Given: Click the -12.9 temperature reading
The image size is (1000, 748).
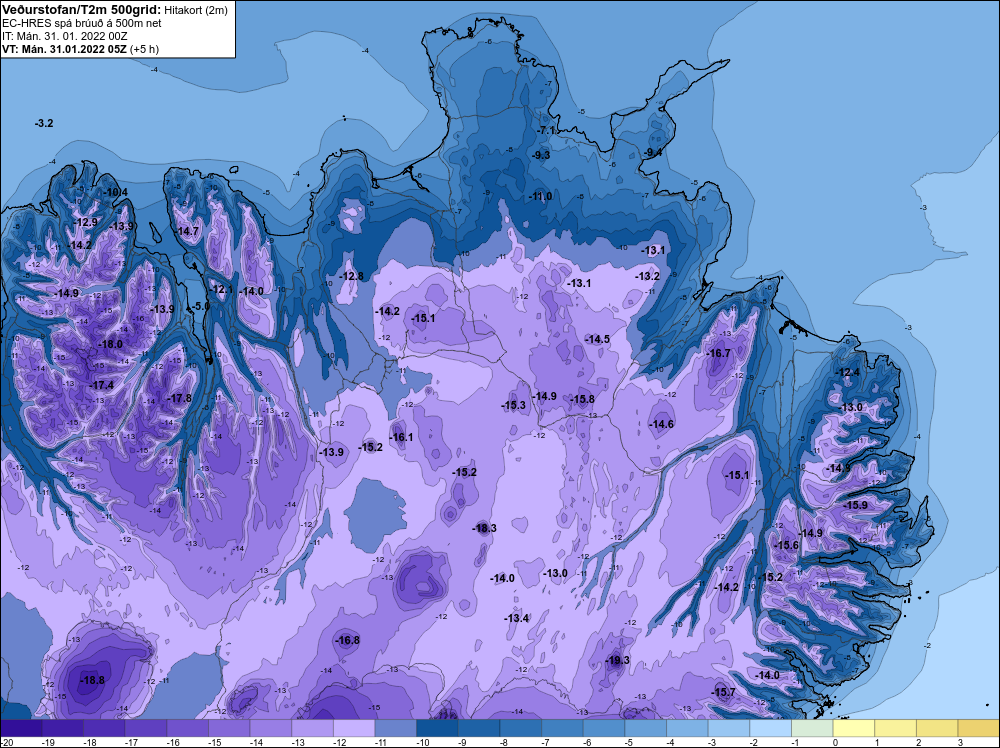Looking at the screenshot, I should (x=85, y=223).
